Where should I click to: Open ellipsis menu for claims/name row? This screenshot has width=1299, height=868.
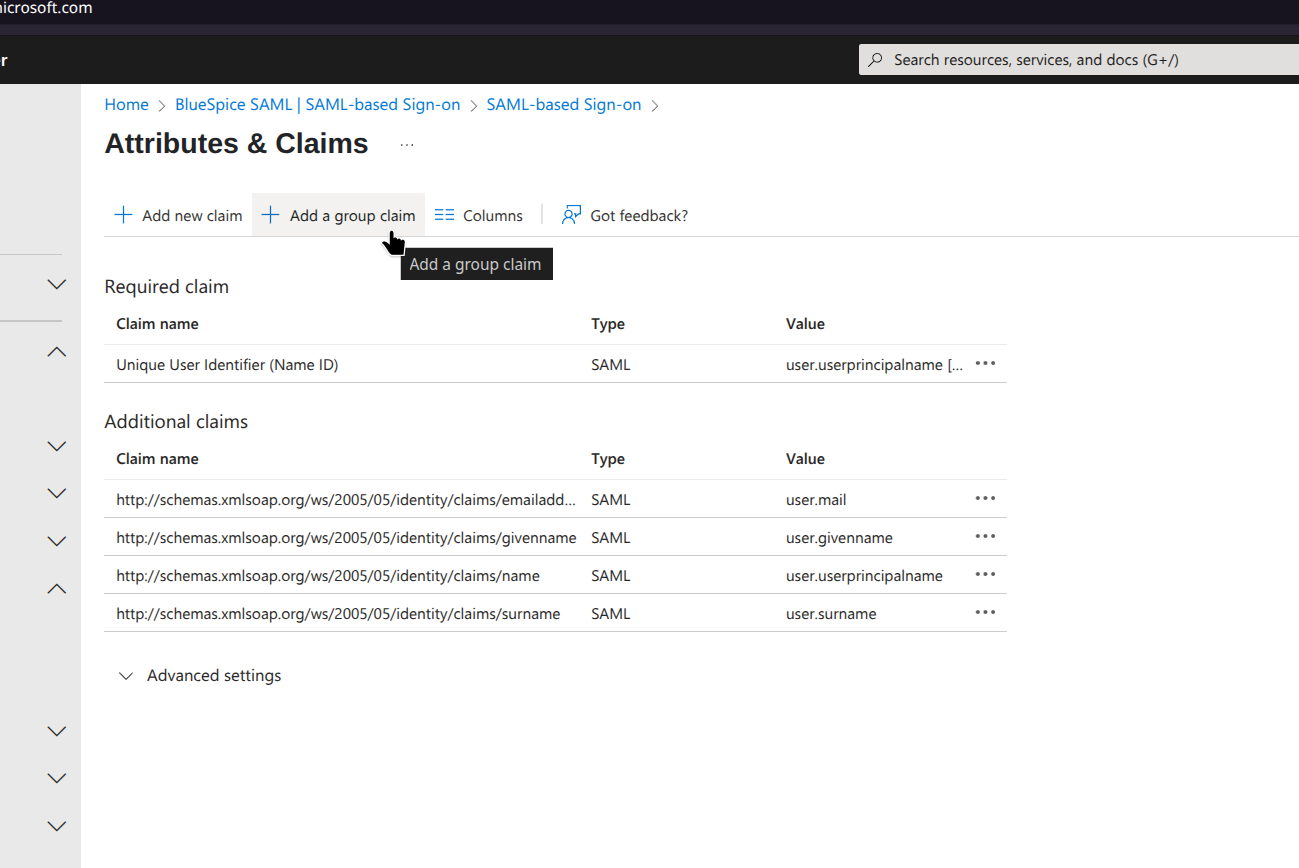(985, 575)
